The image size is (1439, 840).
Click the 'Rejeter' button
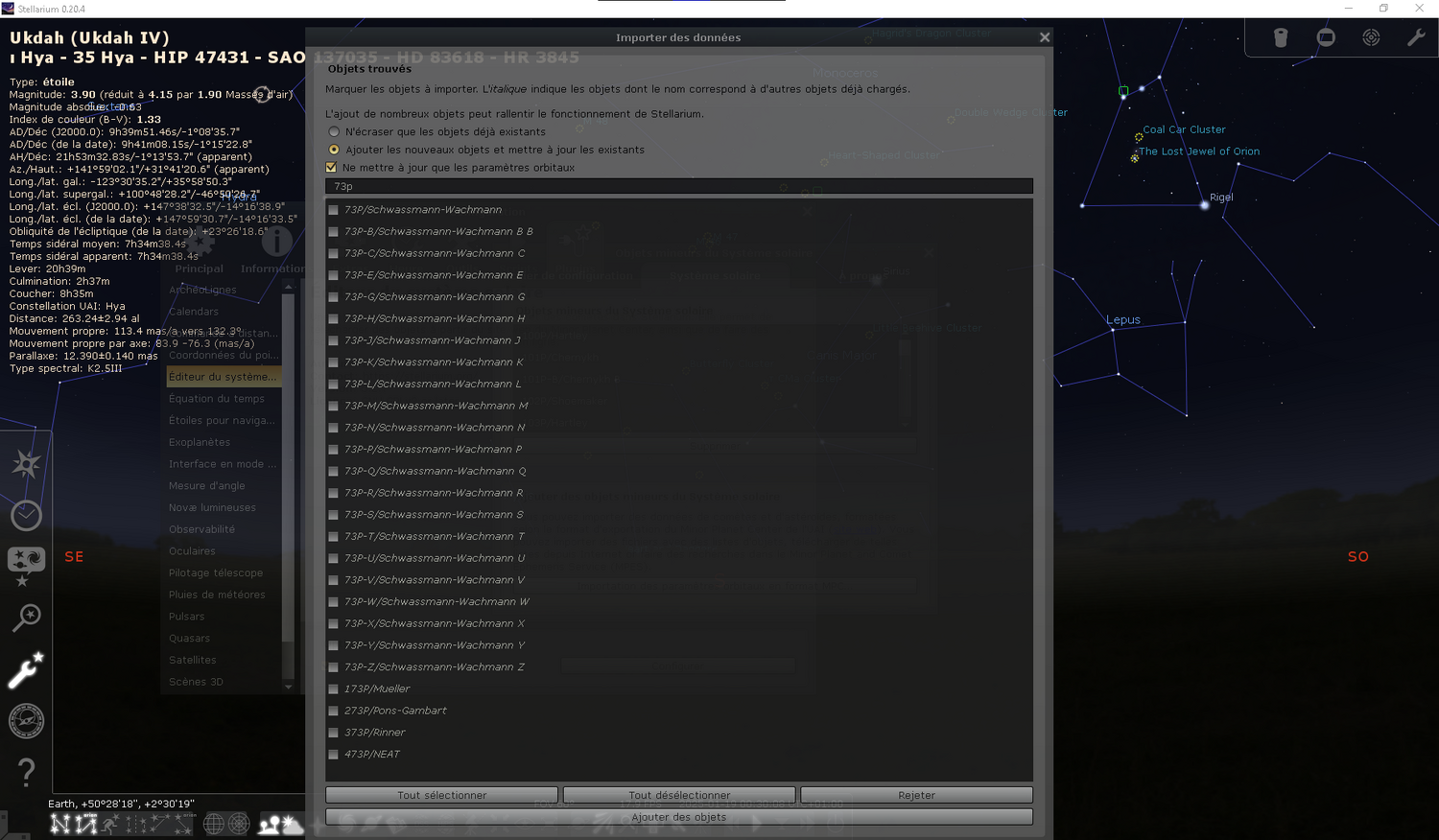(x=916, y=795)
